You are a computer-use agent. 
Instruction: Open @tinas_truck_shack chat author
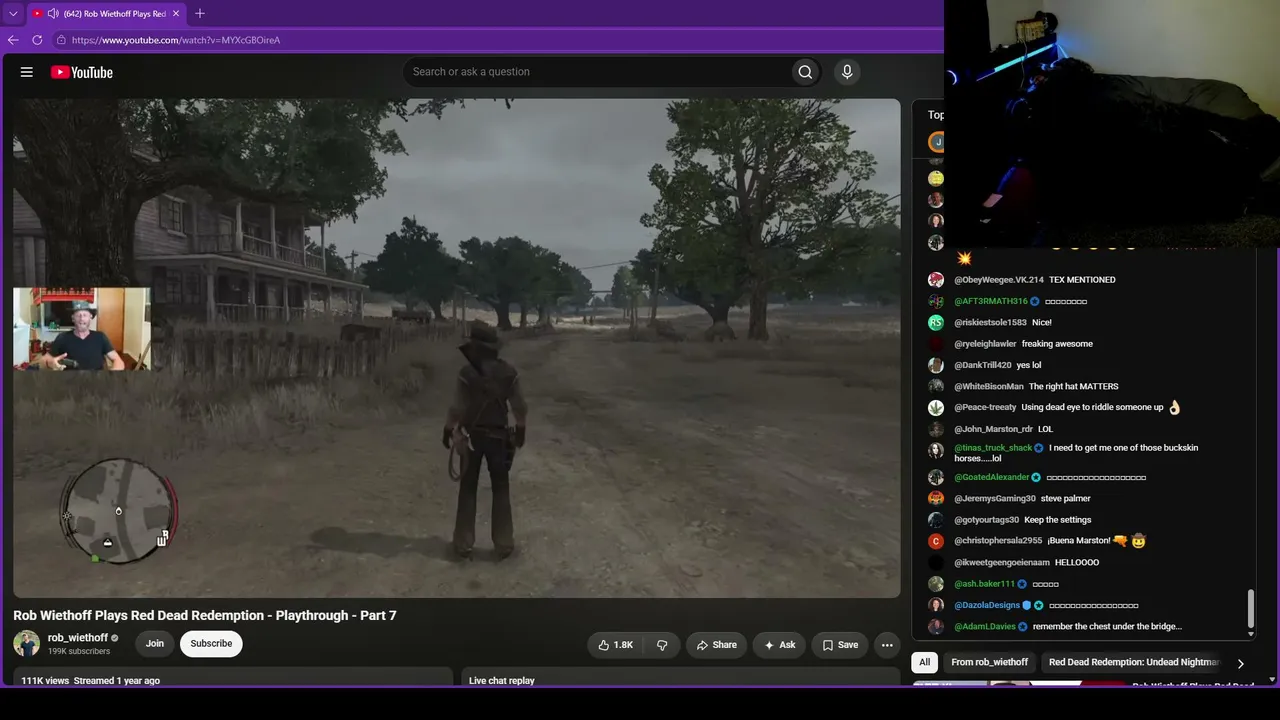coord(993,448)
